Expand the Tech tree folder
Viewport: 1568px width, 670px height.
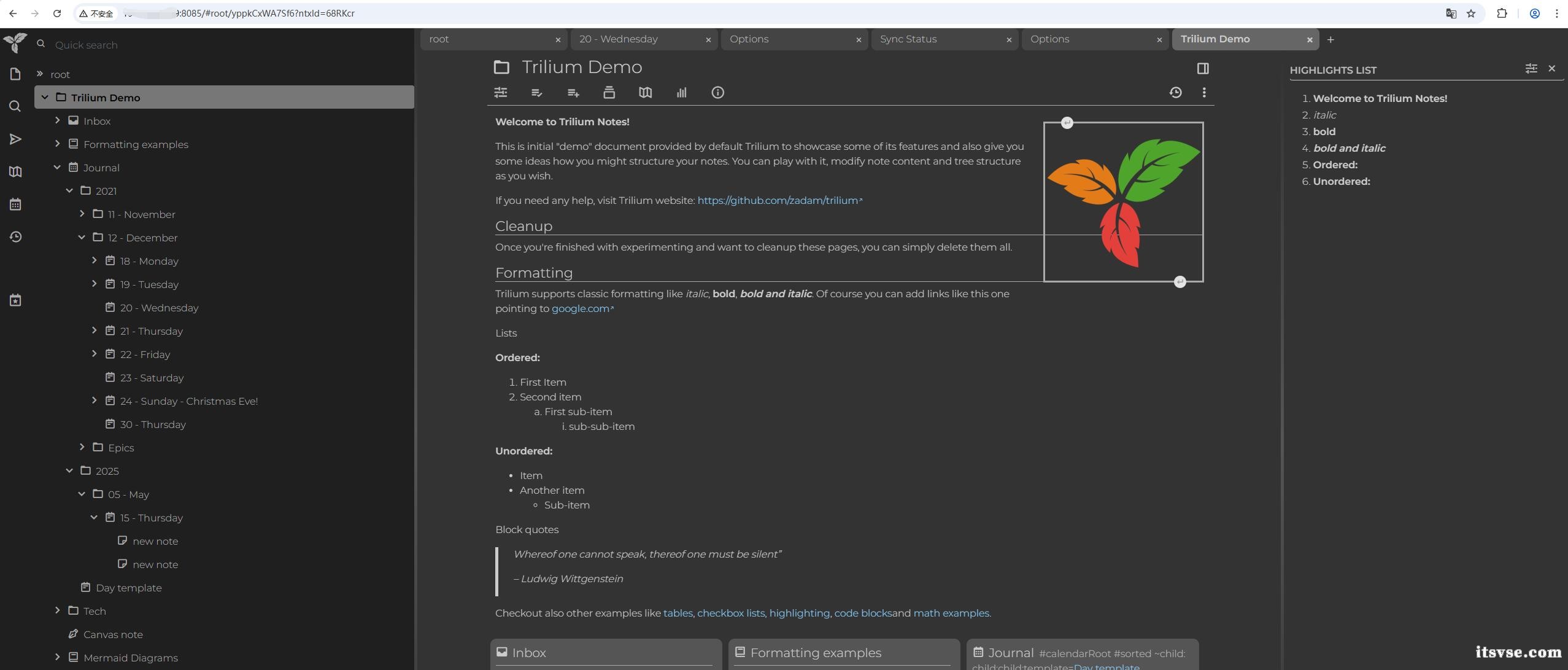click(x=58, y=610)
